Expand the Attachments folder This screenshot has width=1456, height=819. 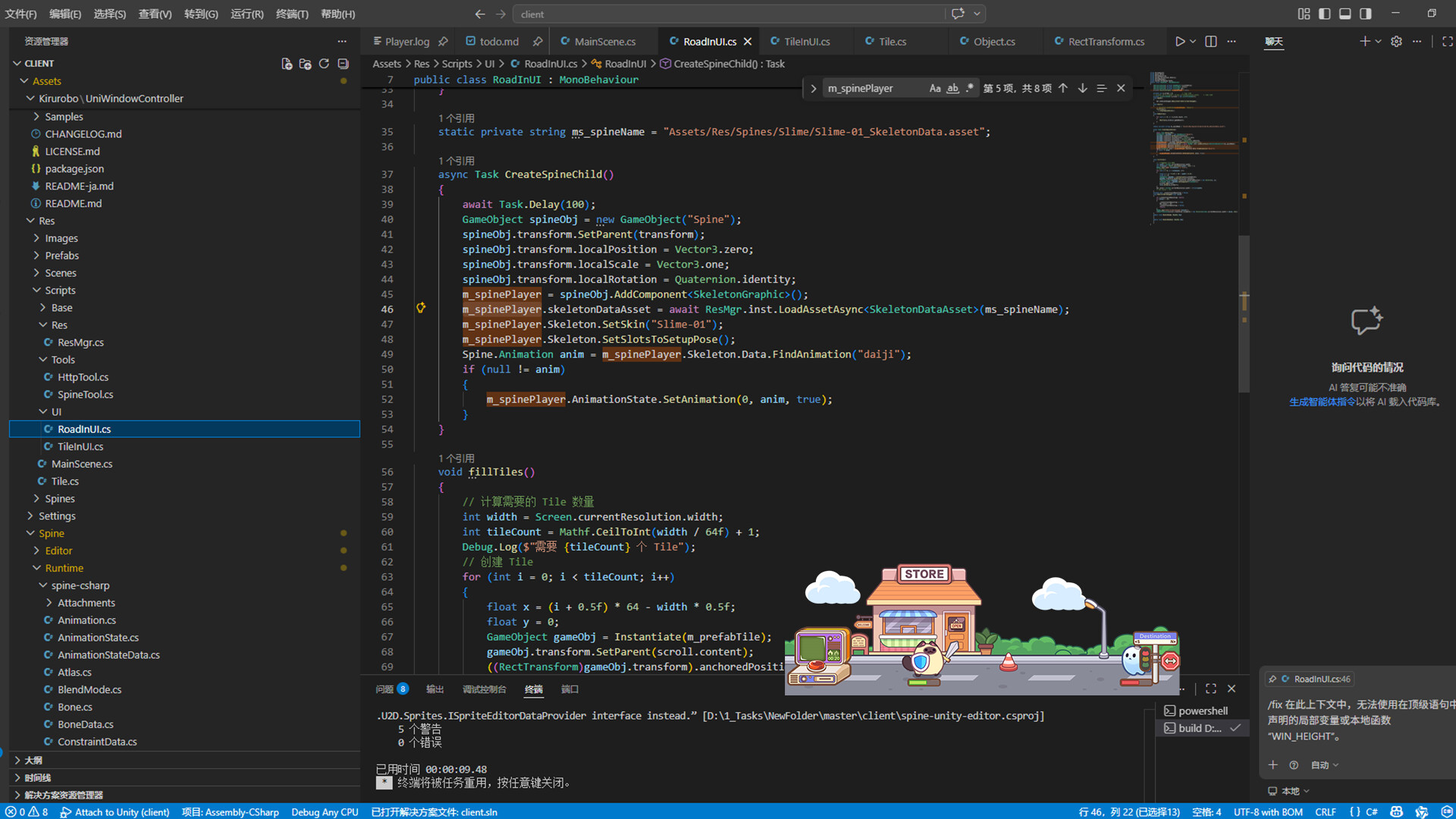pyautogui.click(x=86, y=603)
